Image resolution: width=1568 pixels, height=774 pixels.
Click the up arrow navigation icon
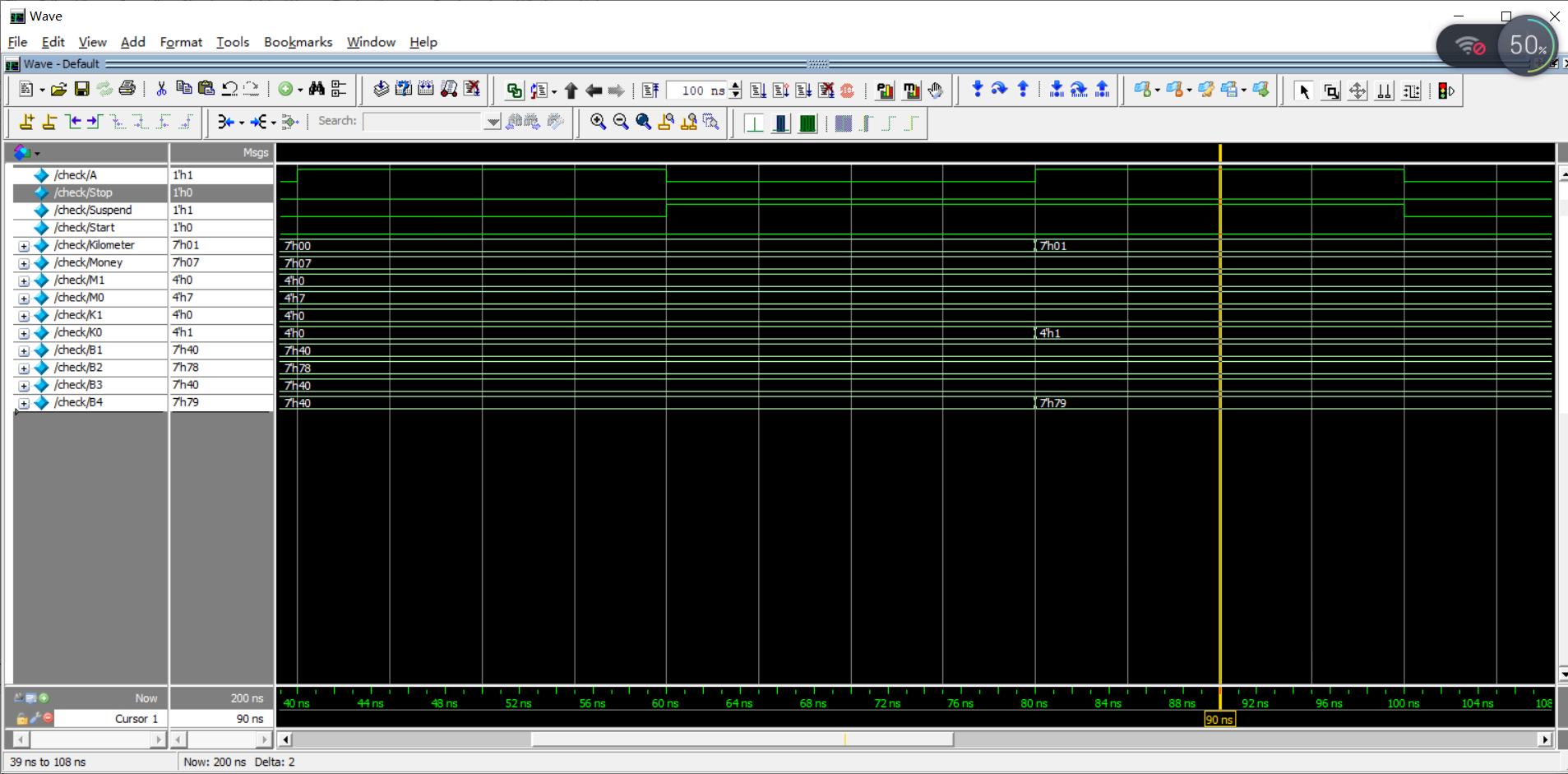pyautogui.click(x=571, y=90)
